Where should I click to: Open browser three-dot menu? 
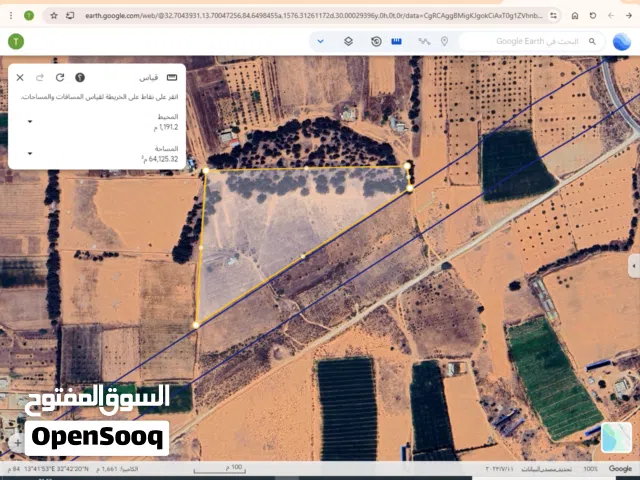(x=11, y=16)
